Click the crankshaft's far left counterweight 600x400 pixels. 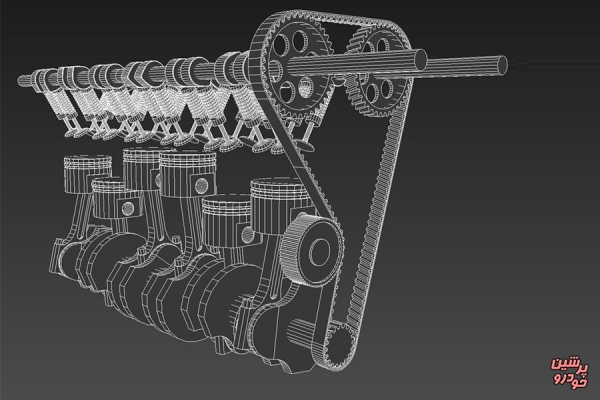(x=58, y=258)
